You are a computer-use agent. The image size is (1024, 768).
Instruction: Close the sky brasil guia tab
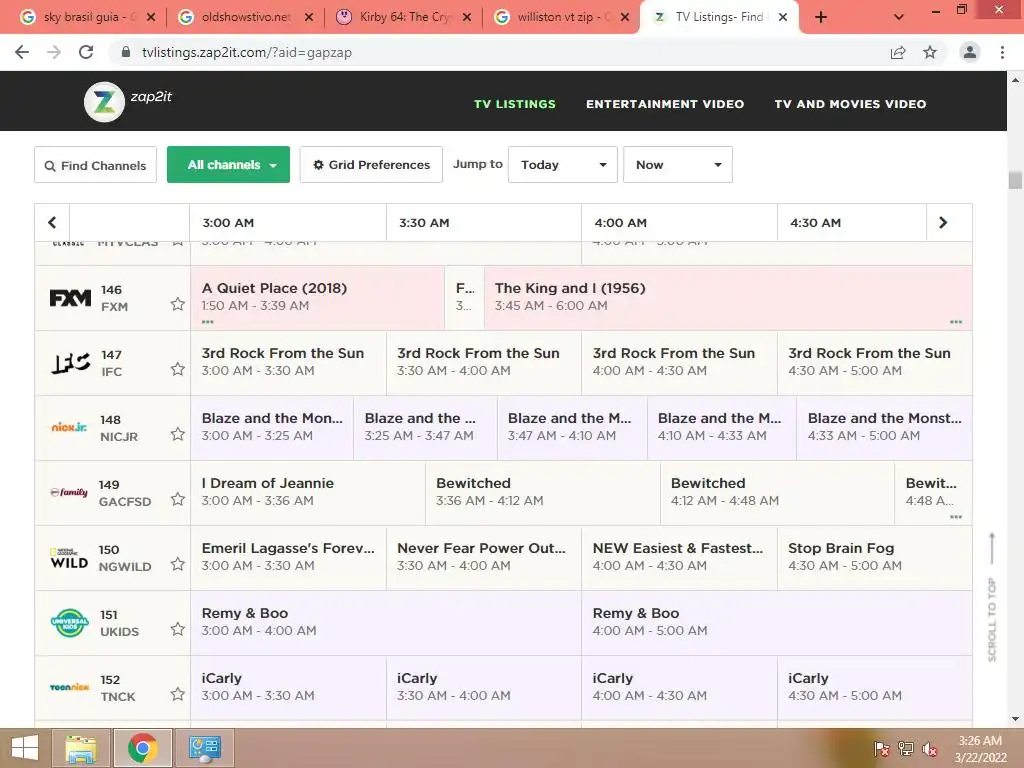pos(151,18)
